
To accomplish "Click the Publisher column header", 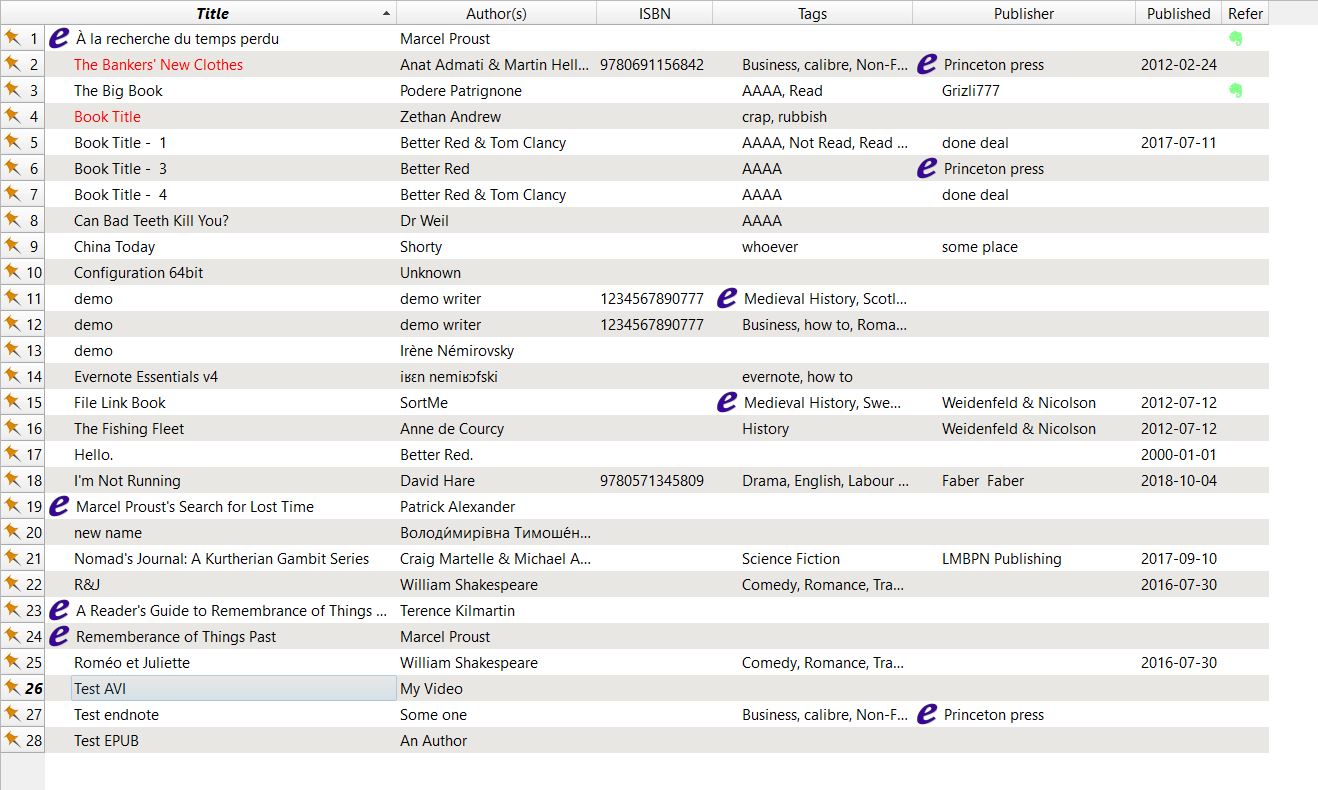I will pos(1023,14).
